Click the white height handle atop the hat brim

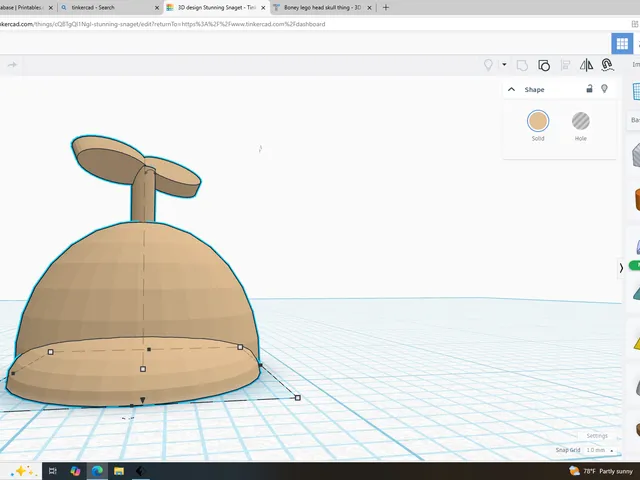(x=143, y=369)
